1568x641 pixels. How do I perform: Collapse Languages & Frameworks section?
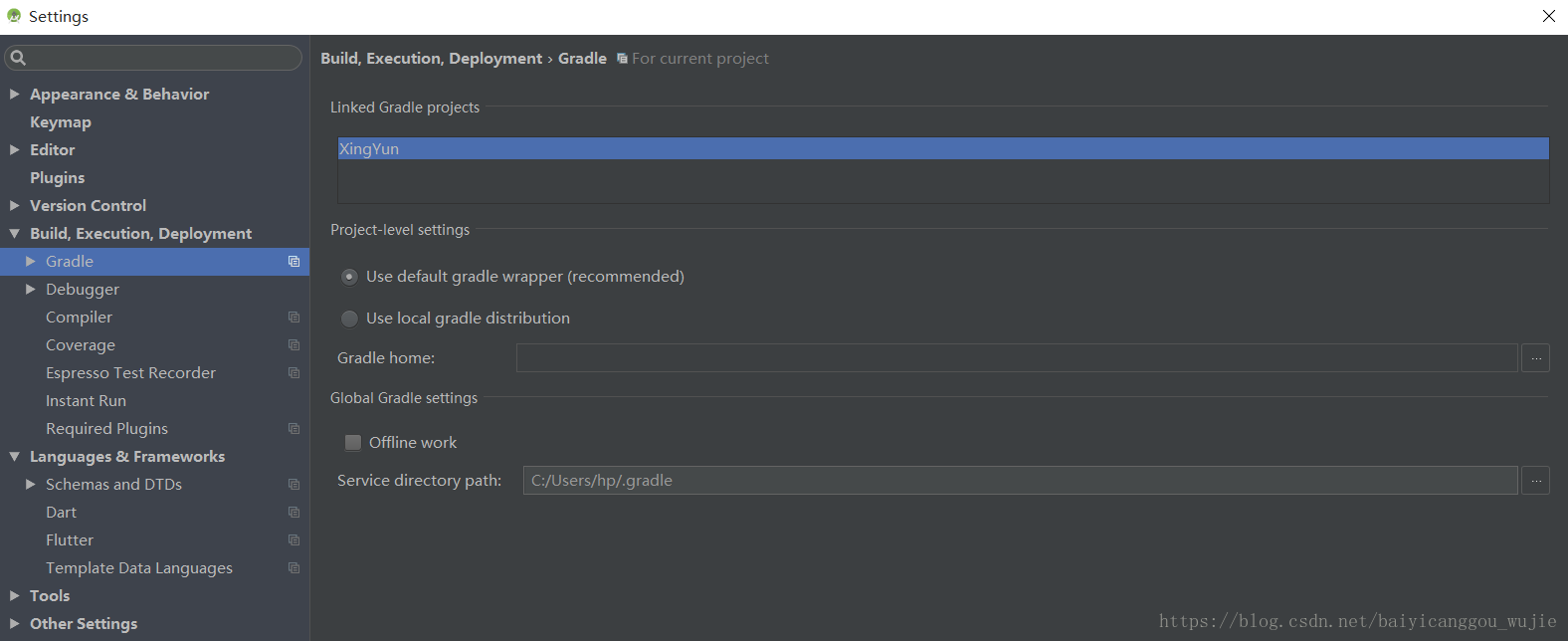[x=14, y=456]
